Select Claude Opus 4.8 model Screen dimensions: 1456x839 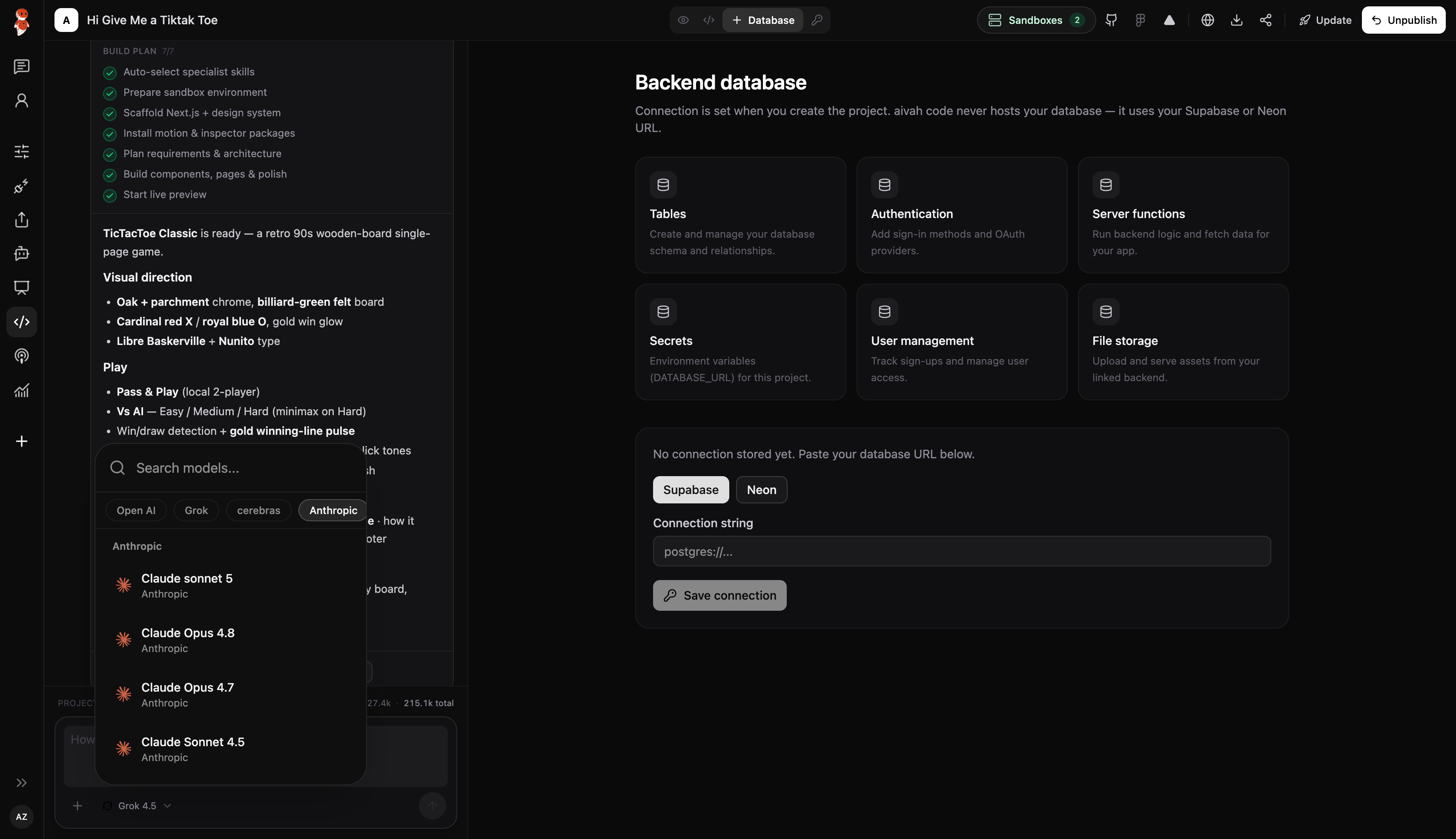[230, 640]
